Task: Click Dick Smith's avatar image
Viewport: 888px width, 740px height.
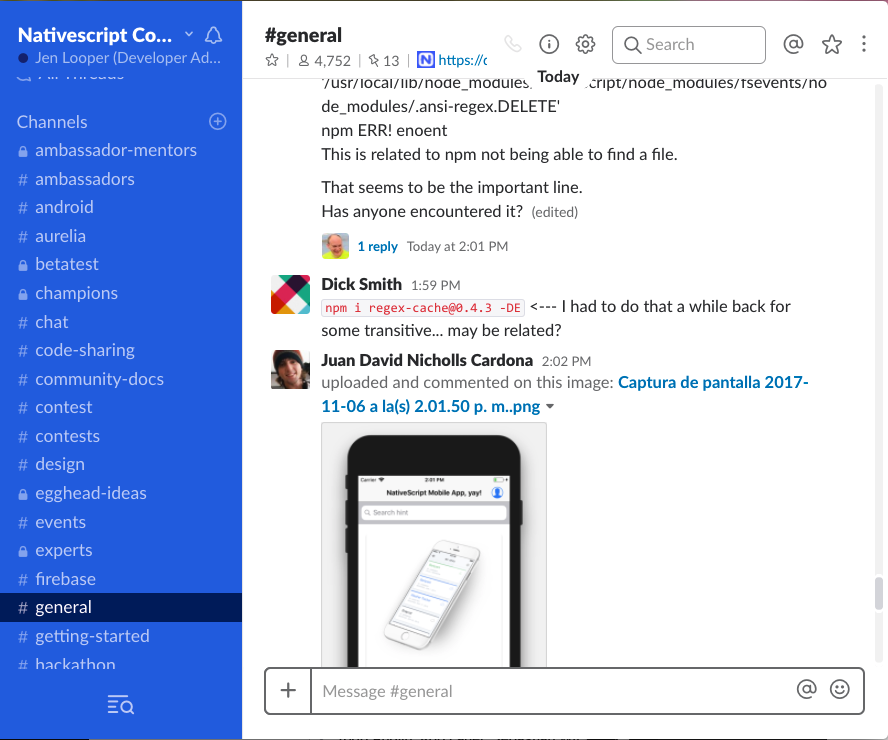Action: (x=290, y=294)
